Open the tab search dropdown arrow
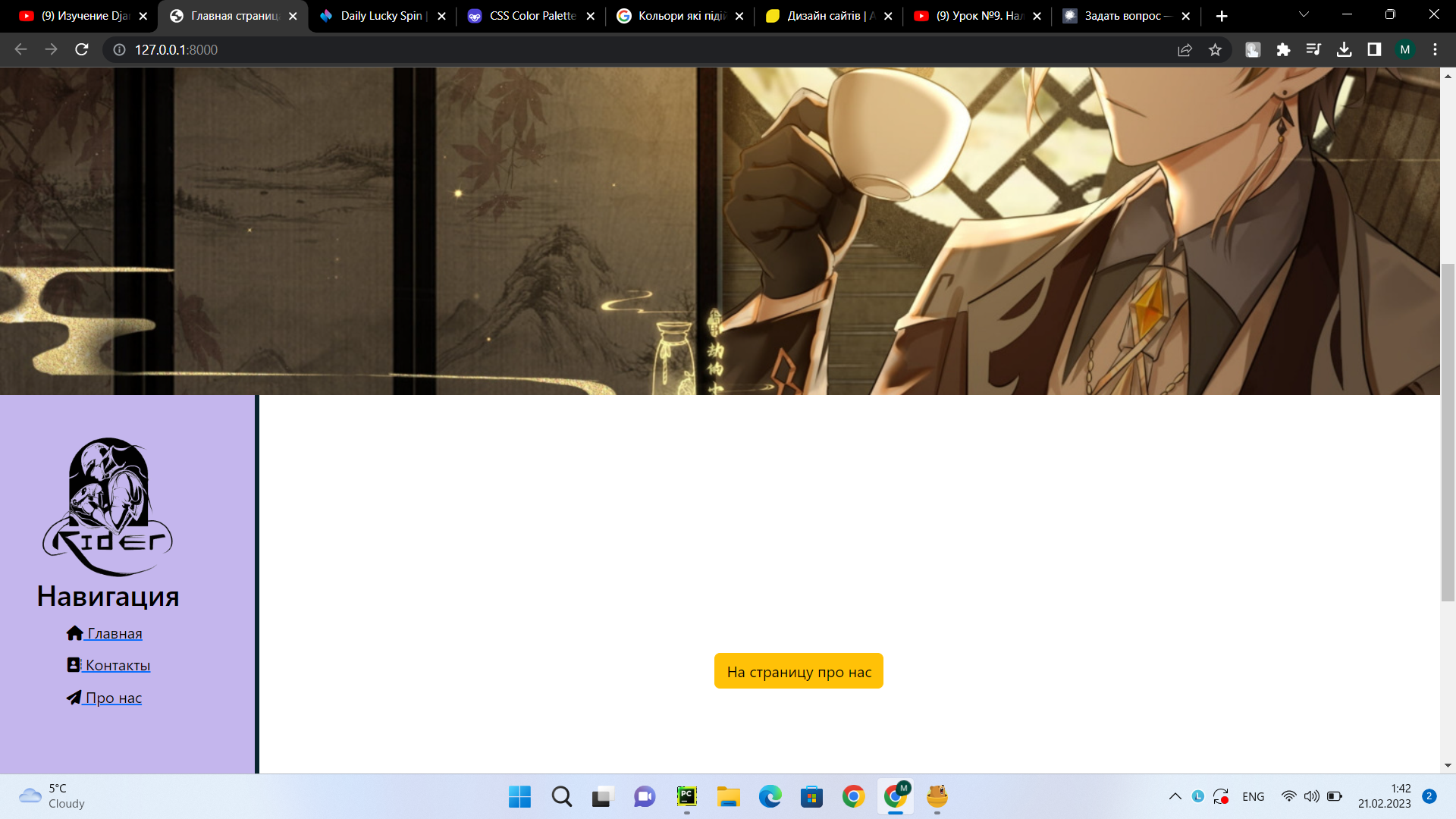The image size is (1456, 819). (1304, 14)
